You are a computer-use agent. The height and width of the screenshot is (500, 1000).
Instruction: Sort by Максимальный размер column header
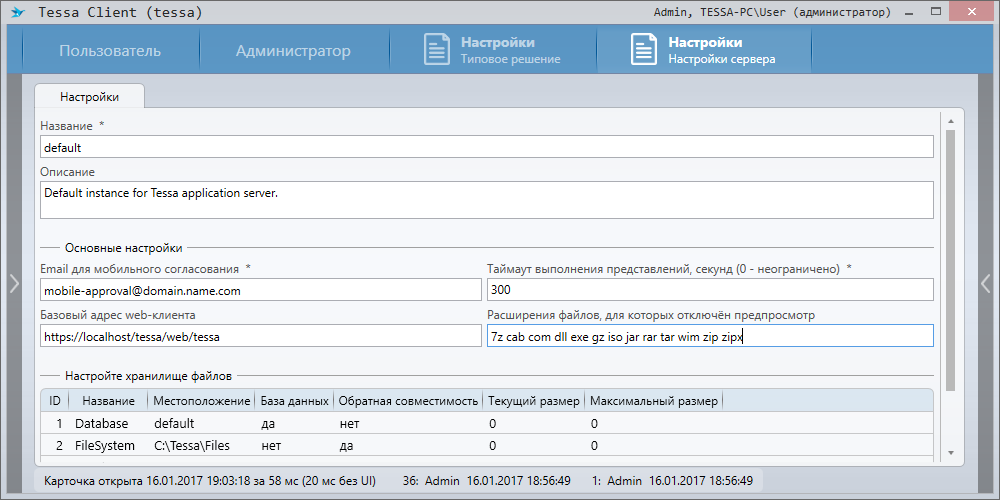coord(654,401)
